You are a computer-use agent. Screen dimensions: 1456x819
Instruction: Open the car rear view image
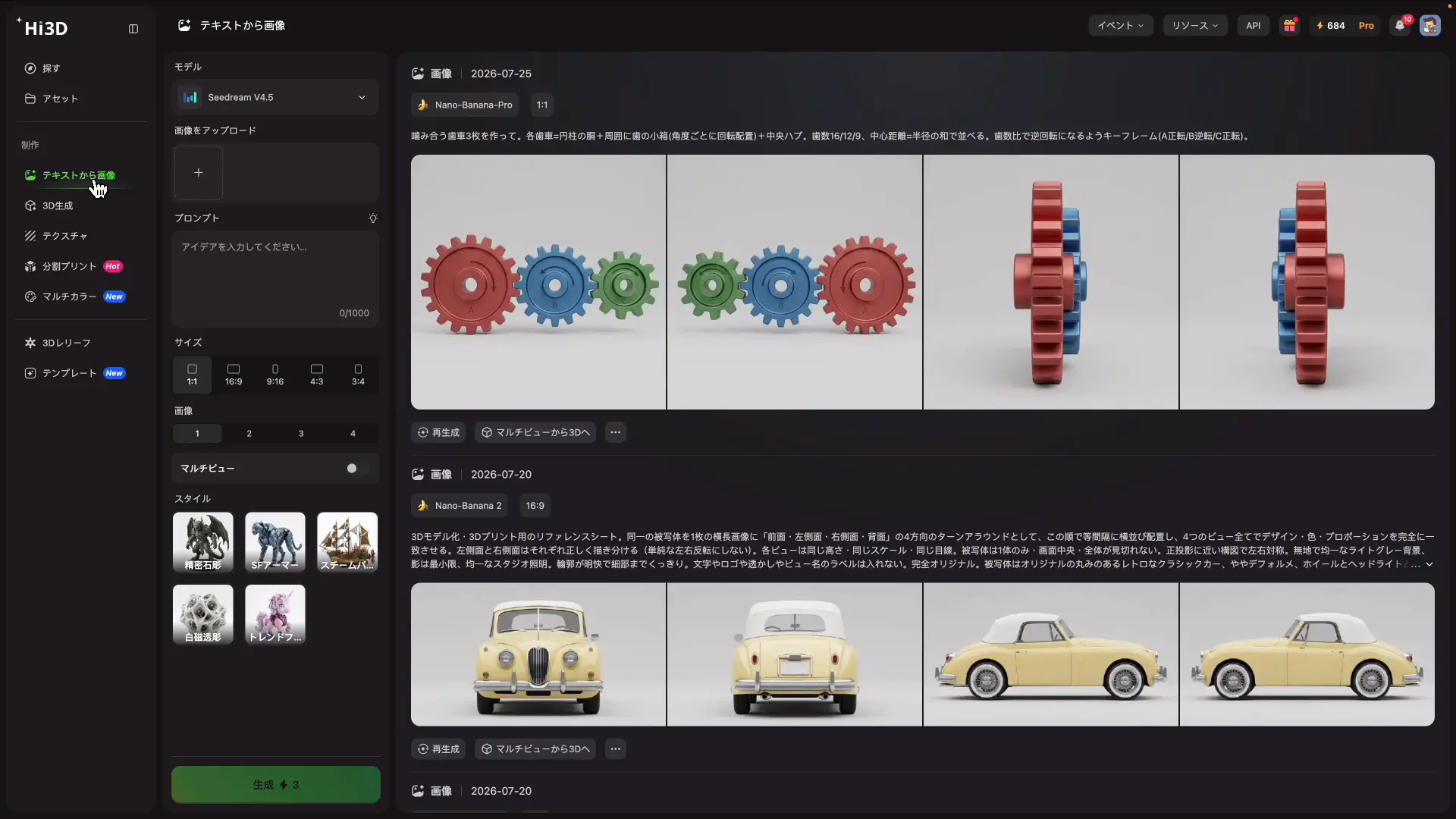tap(795, 654)
